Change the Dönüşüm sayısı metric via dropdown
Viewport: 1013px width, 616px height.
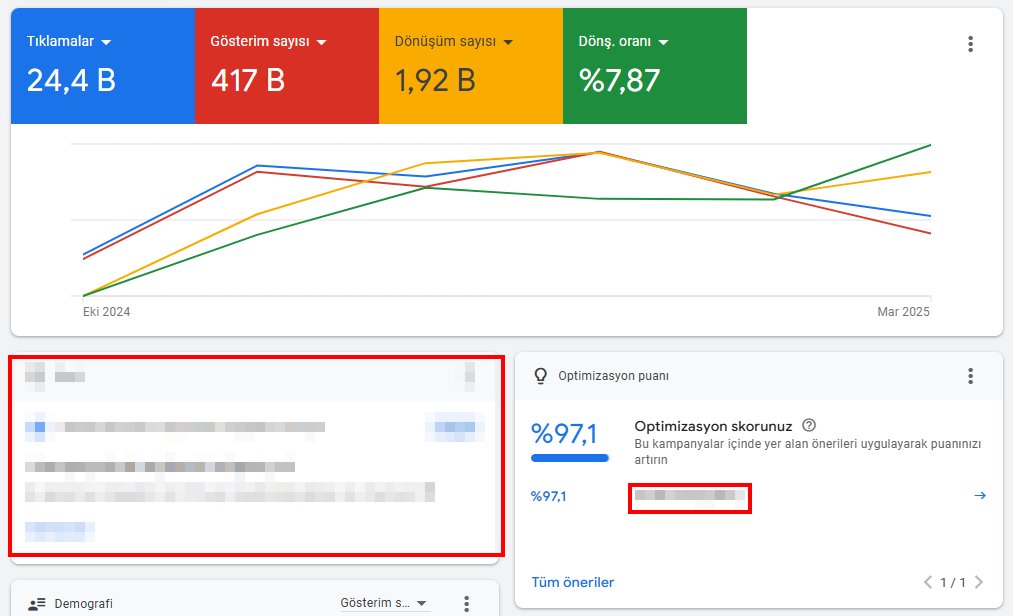point(508,42)
